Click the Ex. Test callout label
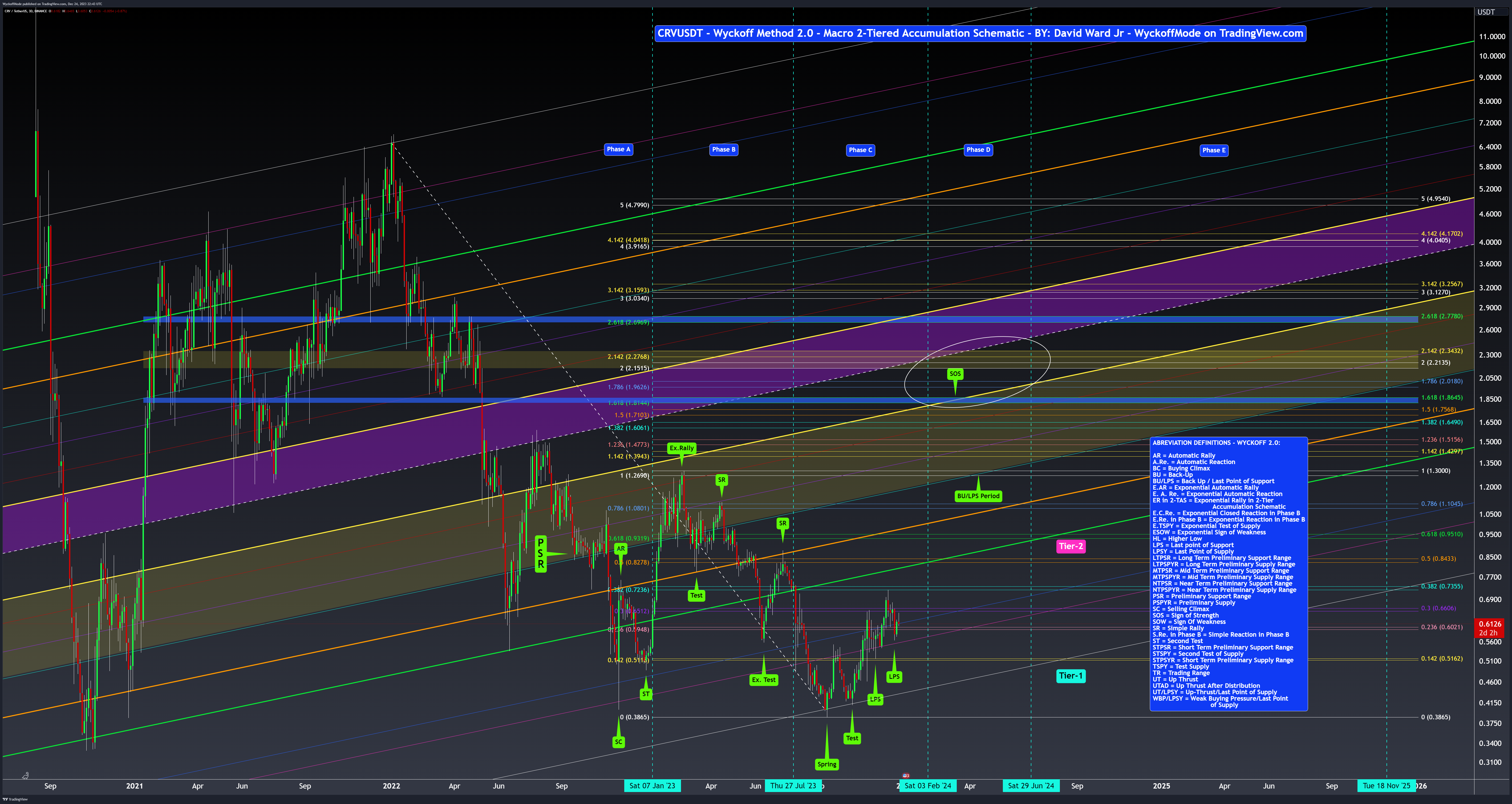 point(764,680)
